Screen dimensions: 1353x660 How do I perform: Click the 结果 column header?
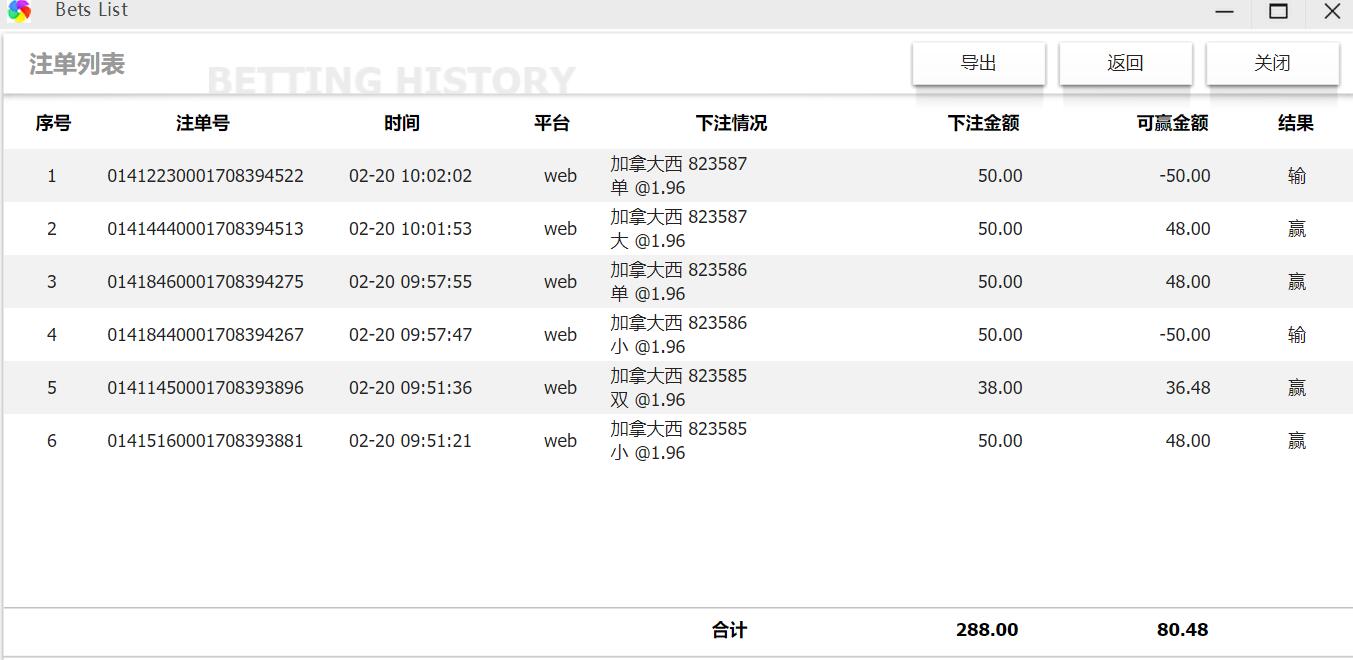pyautogui.click(x=1295, y=123)
